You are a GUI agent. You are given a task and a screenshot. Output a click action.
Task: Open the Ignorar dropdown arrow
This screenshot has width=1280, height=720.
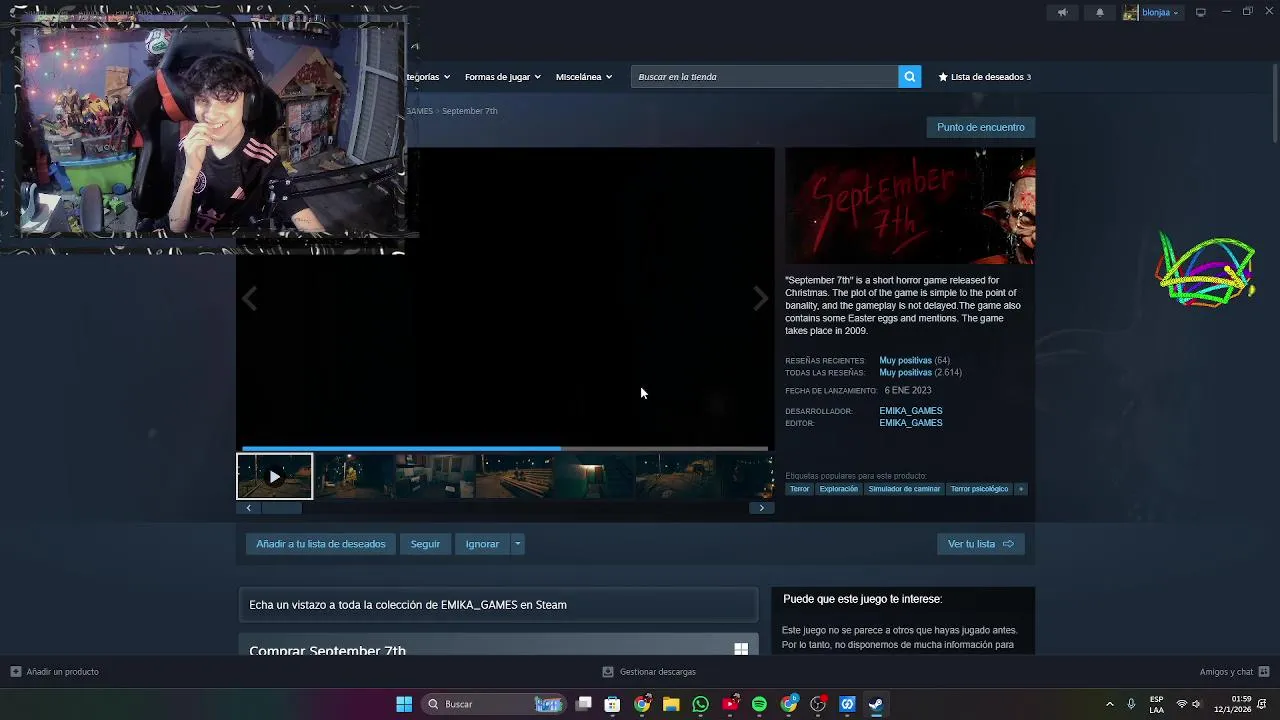coord(517,544)
